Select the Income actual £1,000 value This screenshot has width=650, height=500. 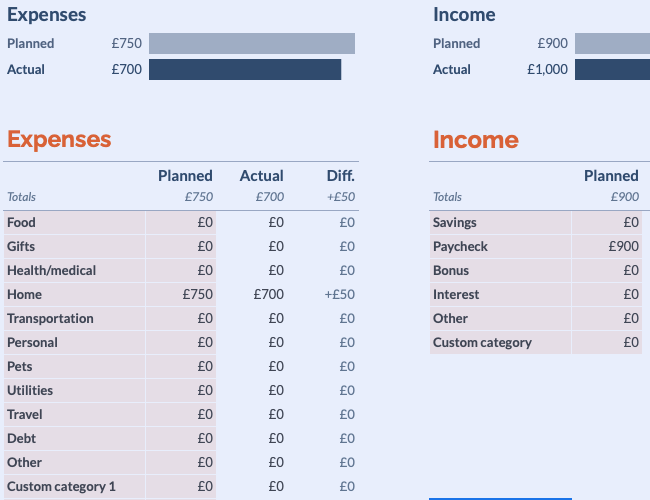click(547, 69)
